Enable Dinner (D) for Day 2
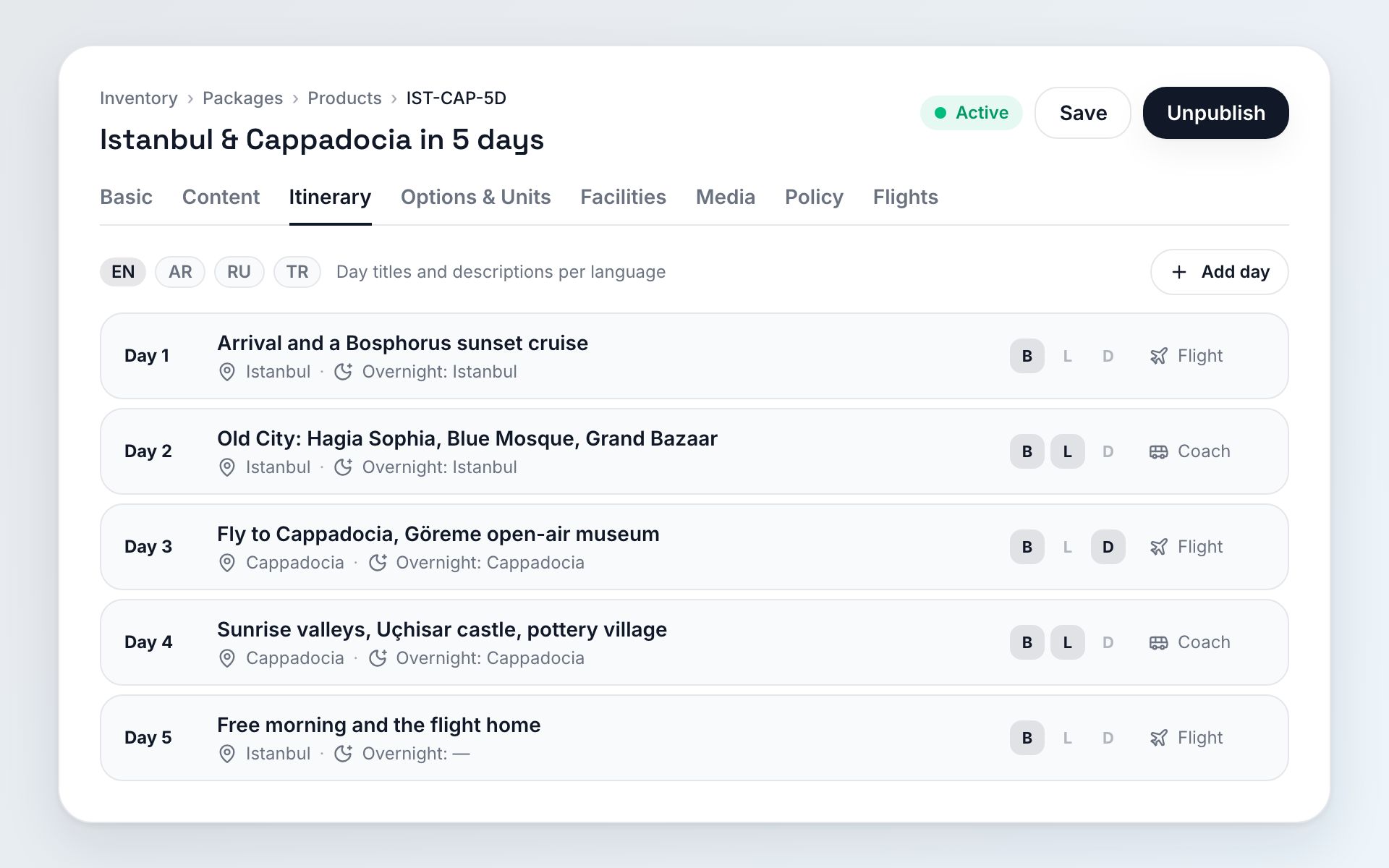The width and height of the screenshot is (1389, 868). tap(1108, 451)
